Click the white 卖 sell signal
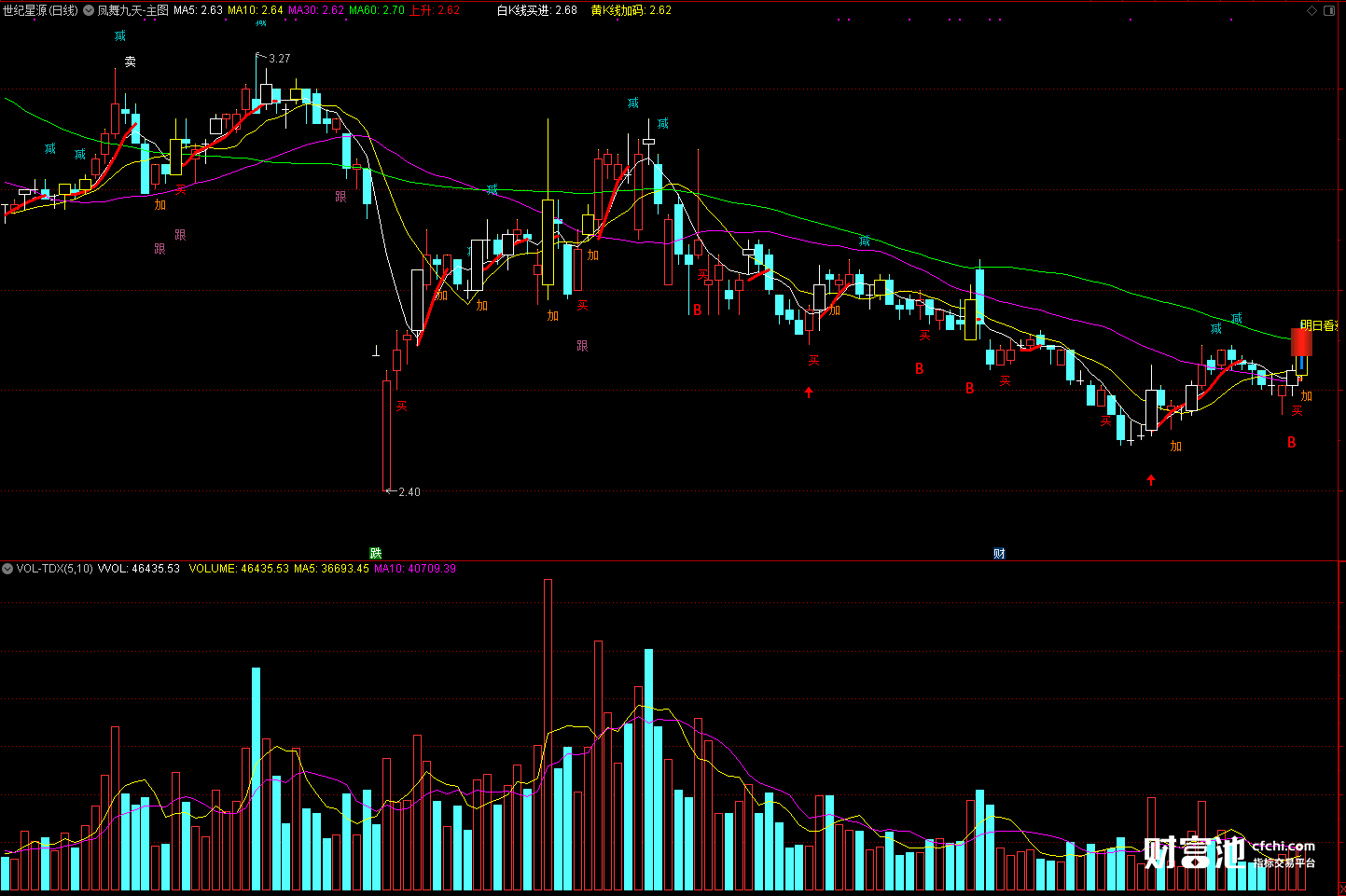This screenshot has height=896, width=1346. pyautogui.click(x=131, y=62)
